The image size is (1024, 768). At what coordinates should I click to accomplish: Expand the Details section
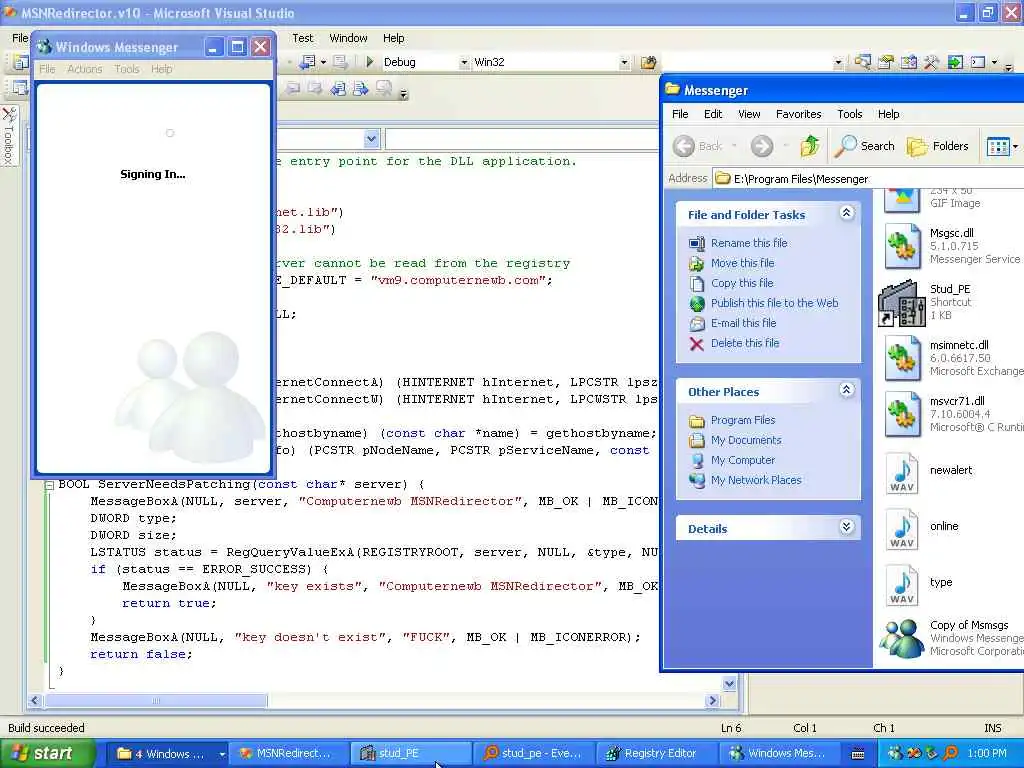coord(846,527)
